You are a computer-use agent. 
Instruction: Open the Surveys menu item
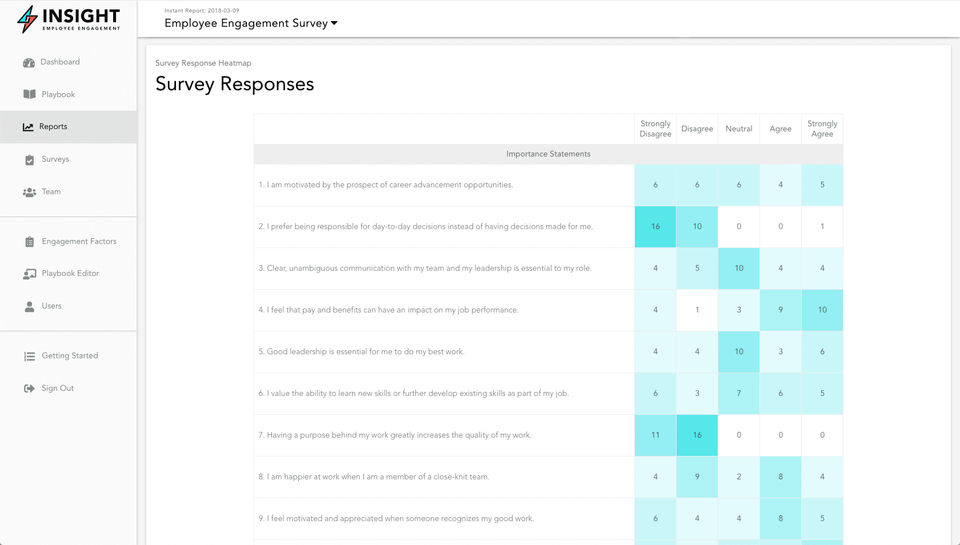pyautogui.click(x=55, y=159)
